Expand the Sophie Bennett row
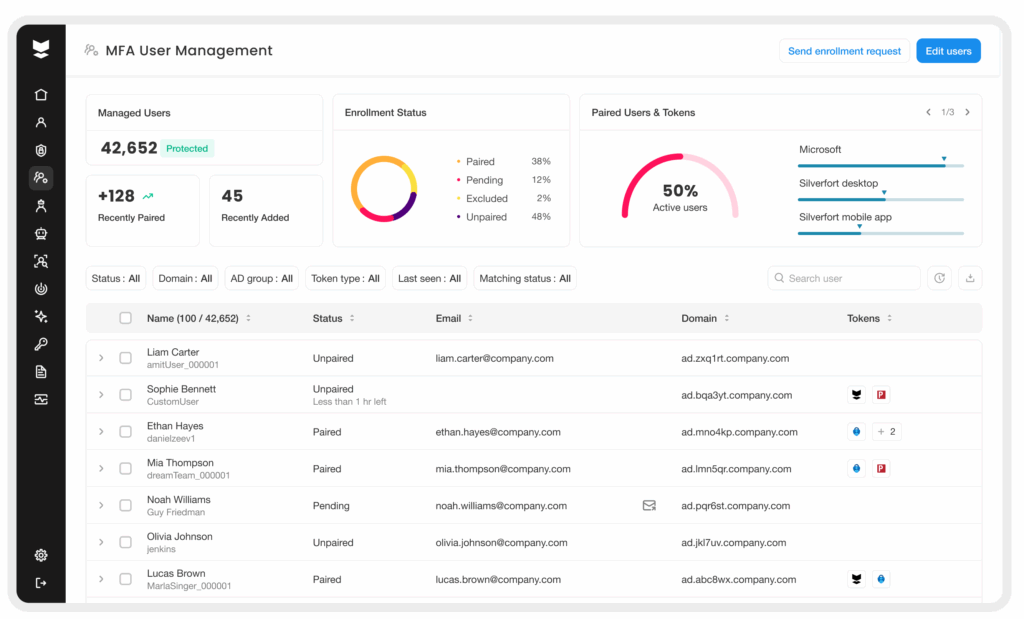Screen dimensions: 1024x619 (101, 395)
